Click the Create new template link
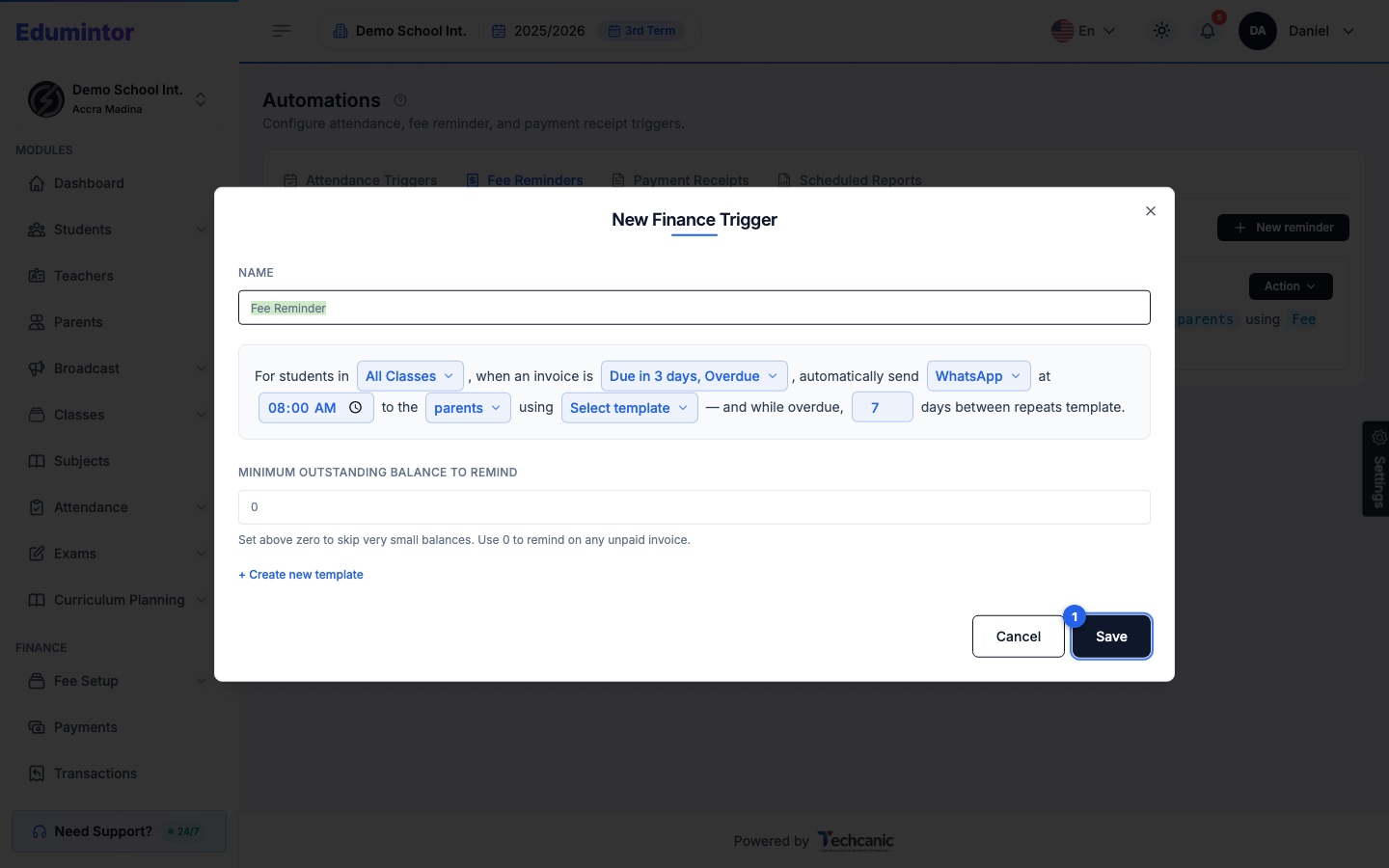Screen dimensions: 1389x868 (x=301, y=575)
